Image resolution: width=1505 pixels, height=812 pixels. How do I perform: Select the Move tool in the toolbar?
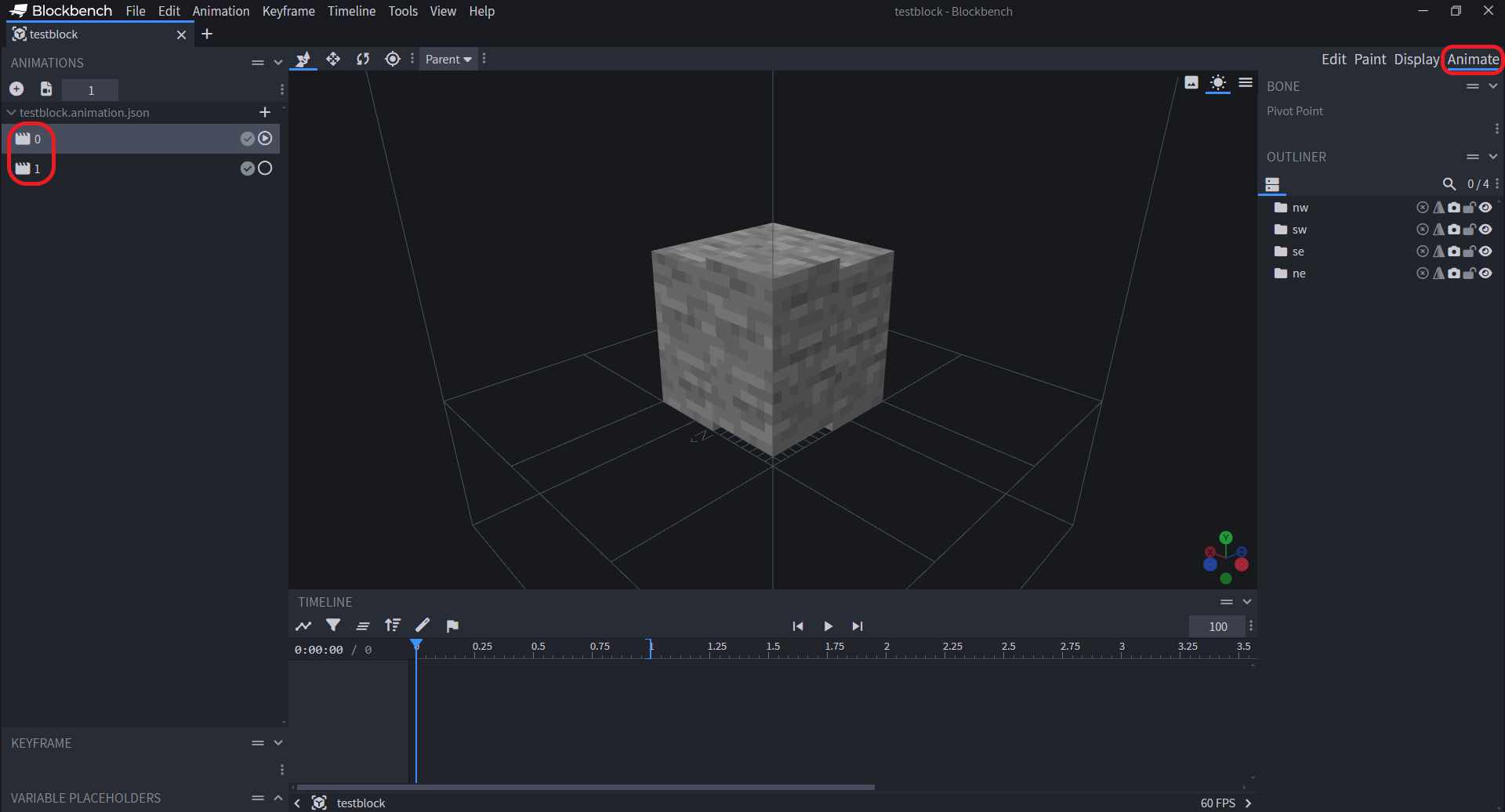pyautogui.click(x=333, y=59)
